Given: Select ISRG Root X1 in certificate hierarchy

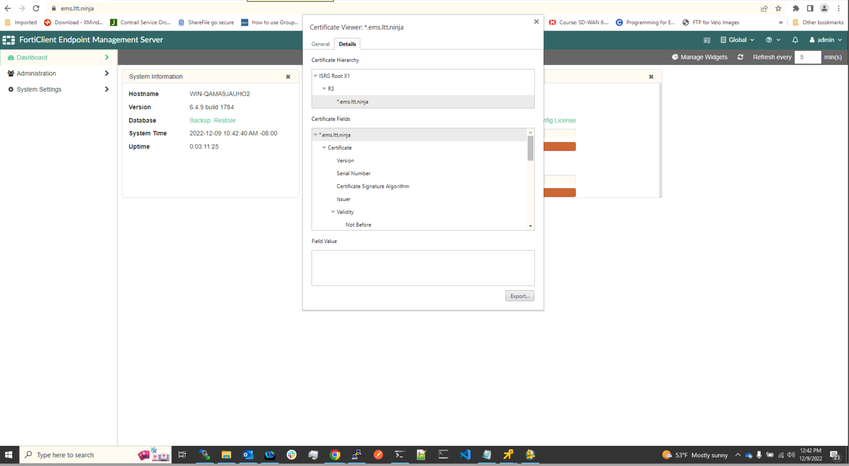Looking at the screenshot, I should 334,76.
